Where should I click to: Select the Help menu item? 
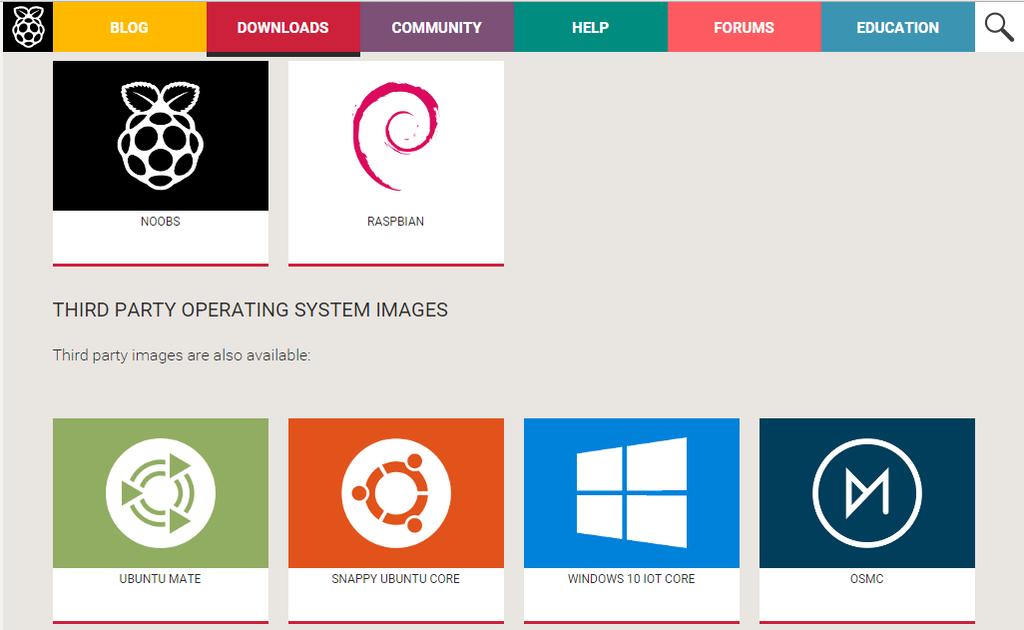[590, 27]
